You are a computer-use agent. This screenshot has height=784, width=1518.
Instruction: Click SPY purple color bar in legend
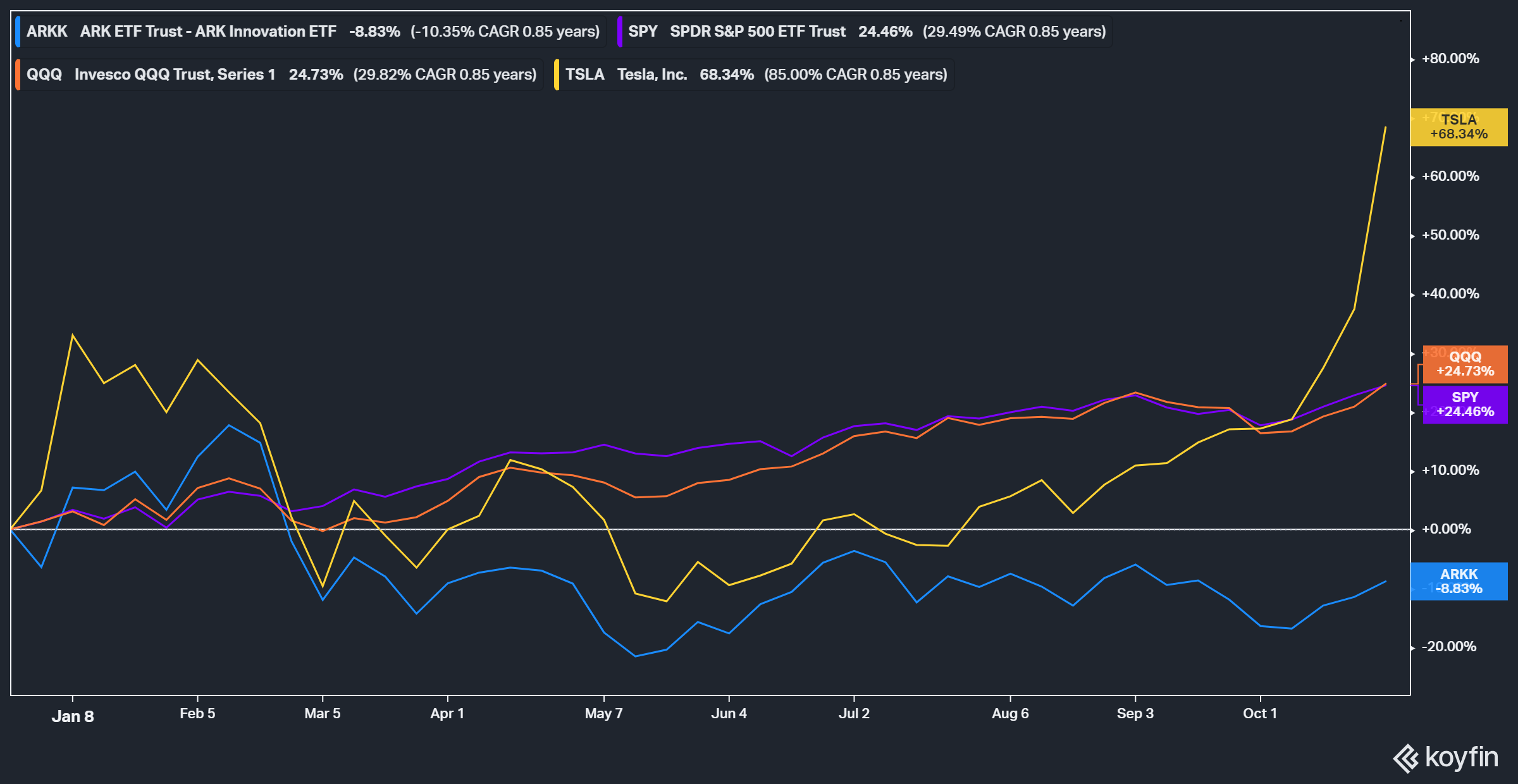pyautogui.click(x=620, y=32)
